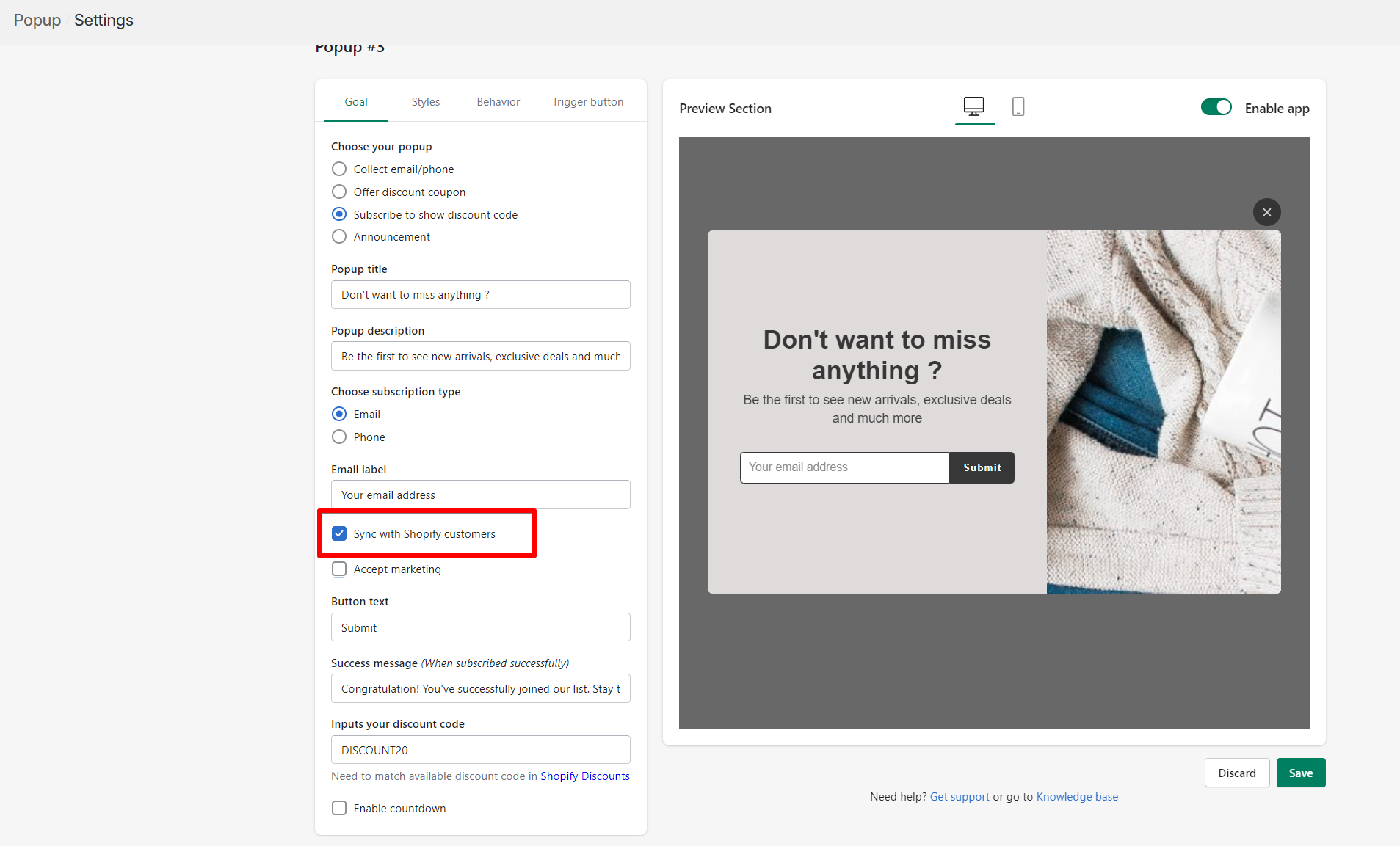Click the Preview Section heading

coord(725,109)
